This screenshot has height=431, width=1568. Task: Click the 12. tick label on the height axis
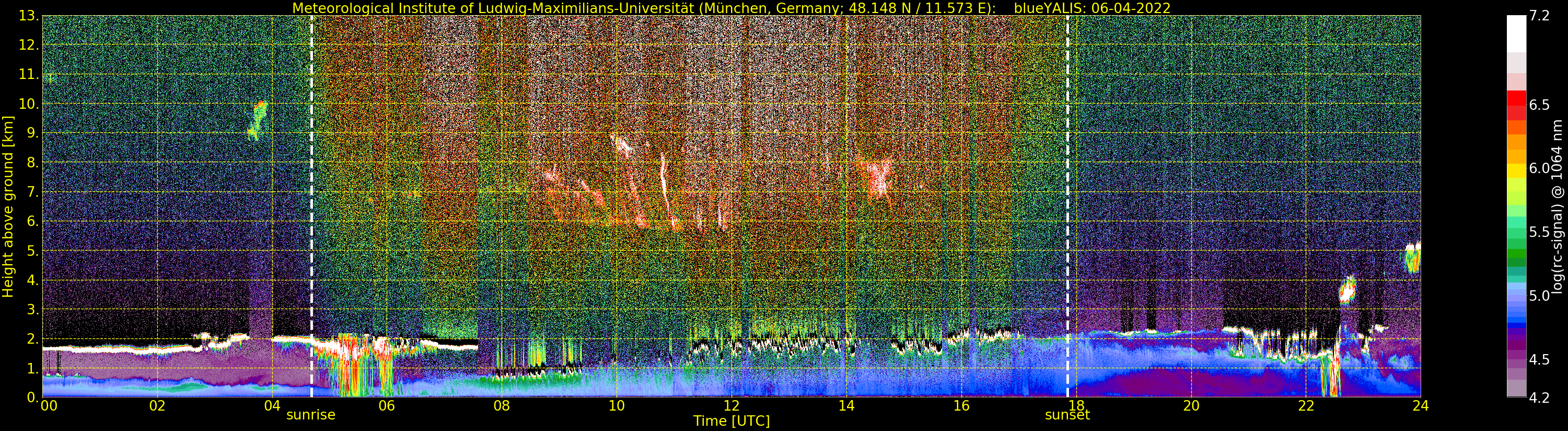[29, 45]
